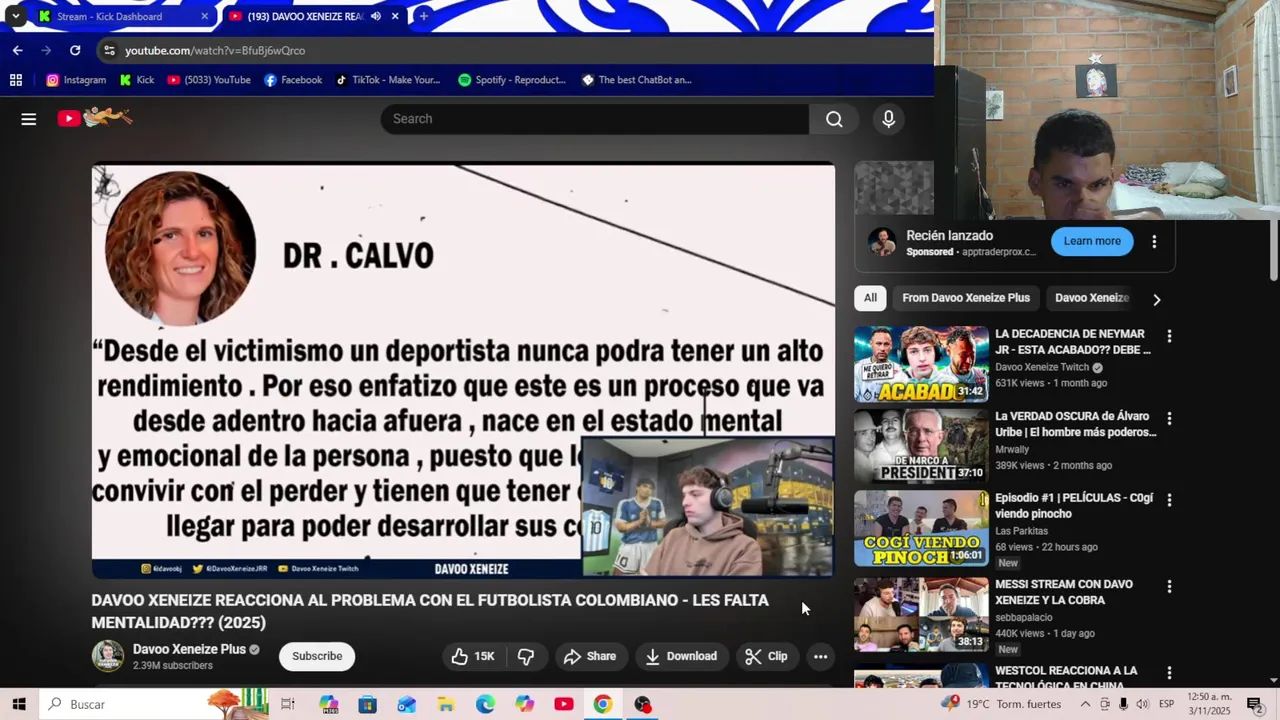Select From Davoo Xeneize Plus chip
Image resolution: width=1280 pixels, height=720 pixels.
point(966,298)
